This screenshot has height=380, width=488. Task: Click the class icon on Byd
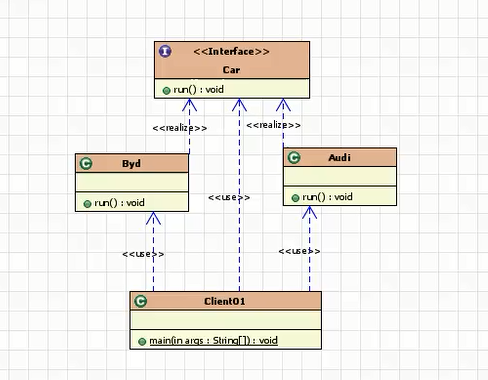[86, 164]
